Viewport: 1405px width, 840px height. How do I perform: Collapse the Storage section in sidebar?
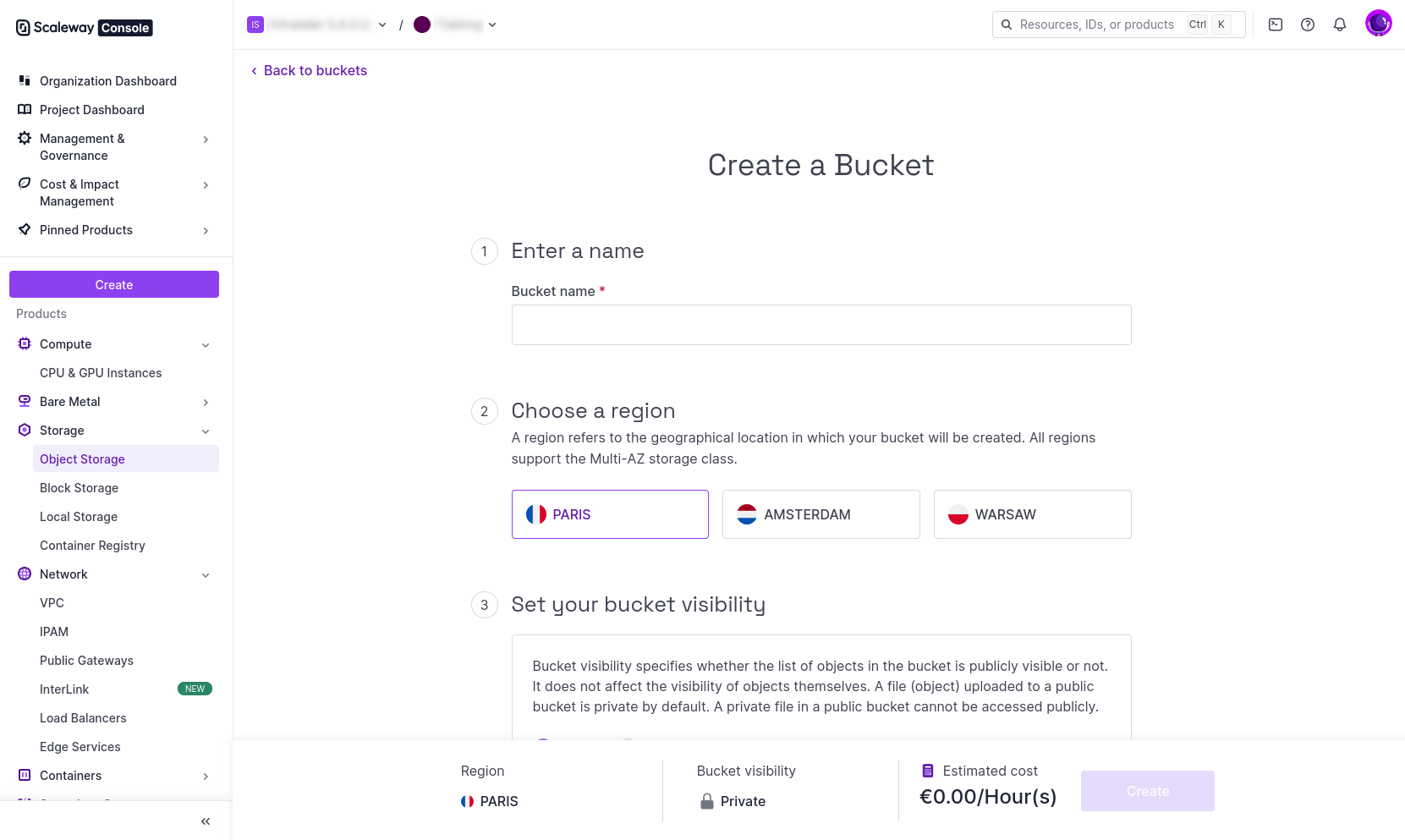(206, 431)
